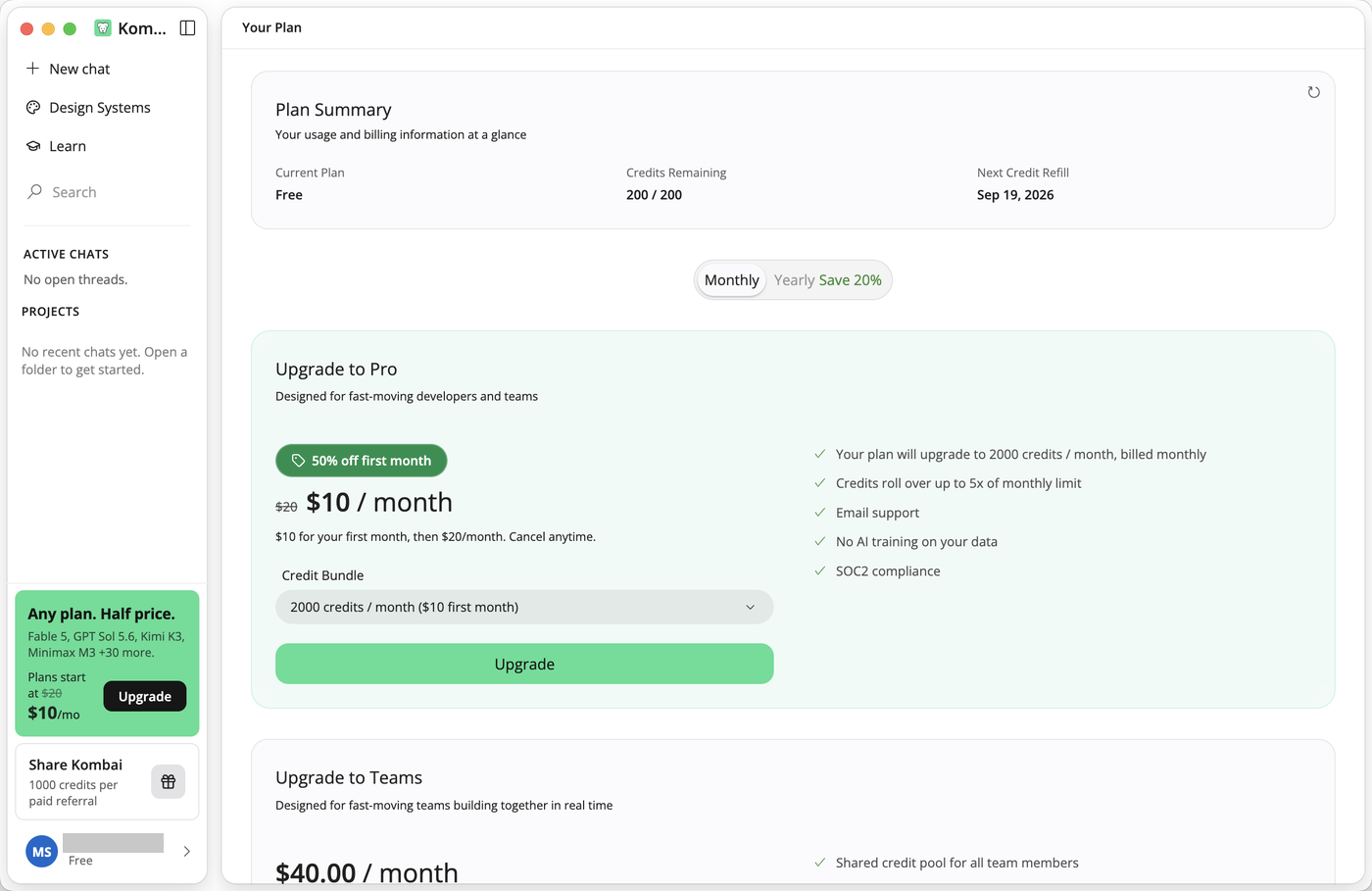The image size is (1372, 891).
Task: Click the Learn graduation cap icon
Action: (33, 146)
